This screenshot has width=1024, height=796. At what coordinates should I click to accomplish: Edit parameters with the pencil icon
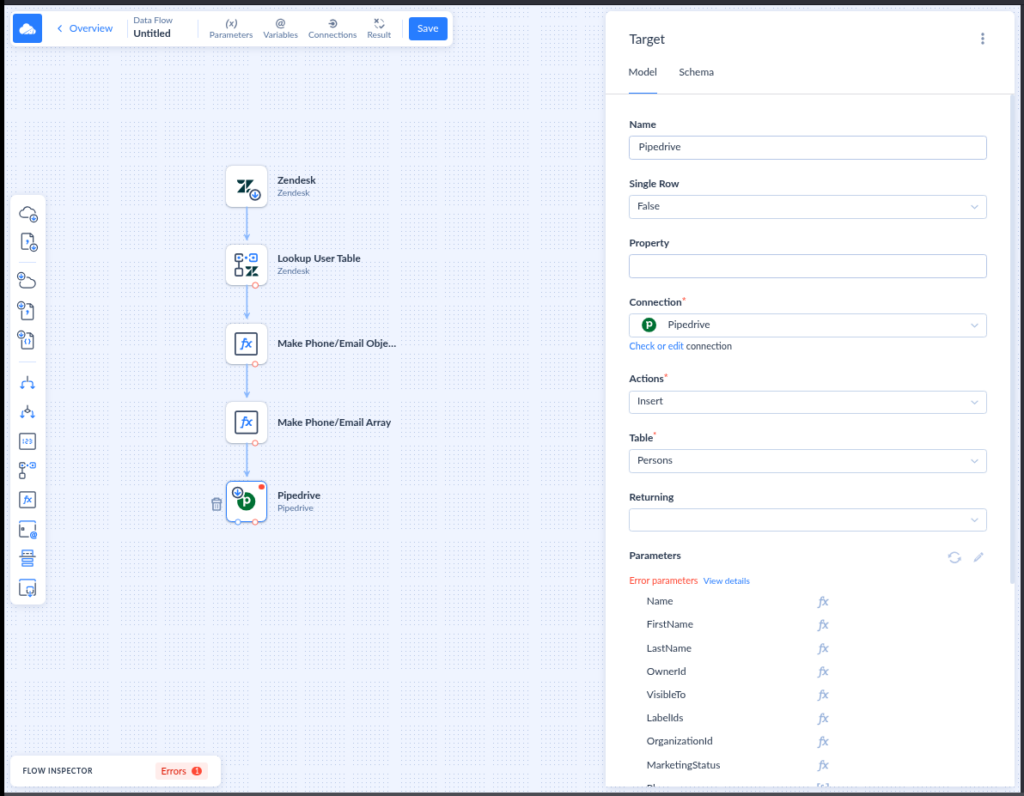978,557
